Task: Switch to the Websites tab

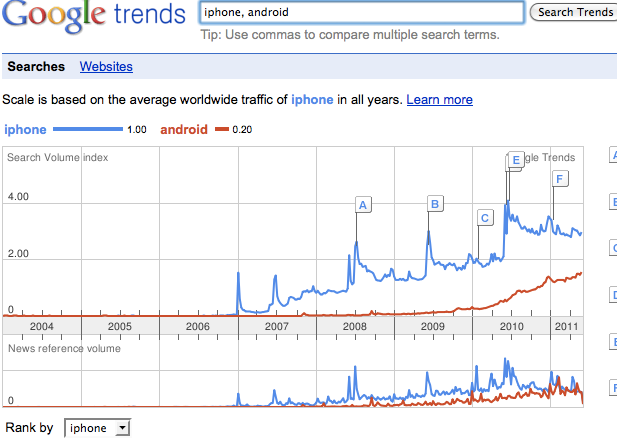Action: [106, 67]
